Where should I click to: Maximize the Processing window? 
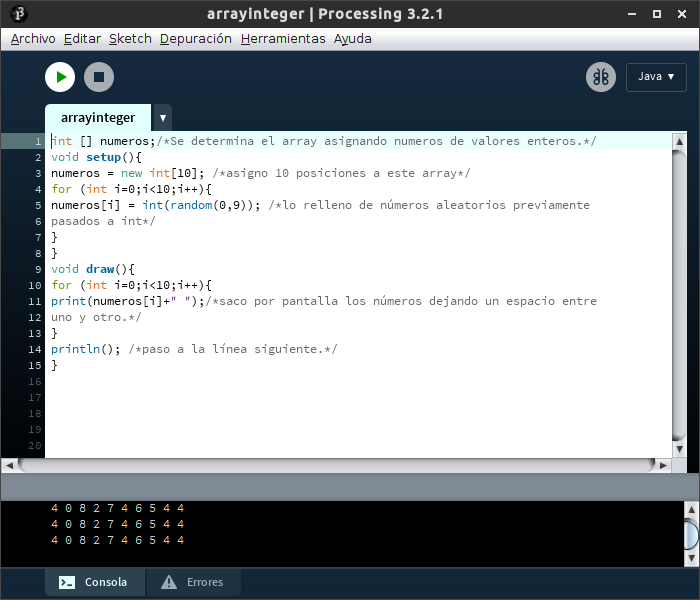pyautogui.click(x=657, y=14)
